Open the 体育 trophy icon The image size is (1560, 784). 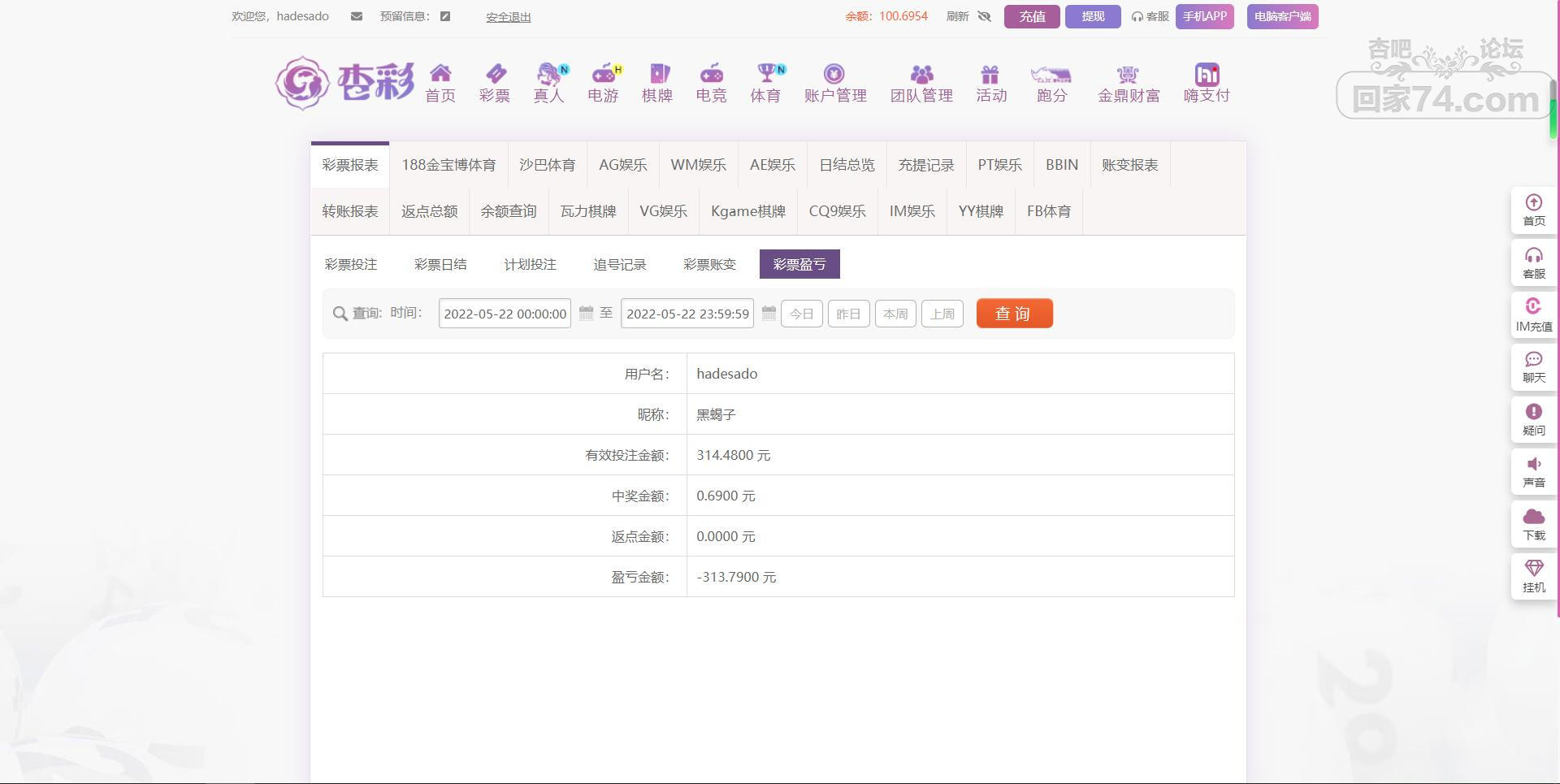765,74
